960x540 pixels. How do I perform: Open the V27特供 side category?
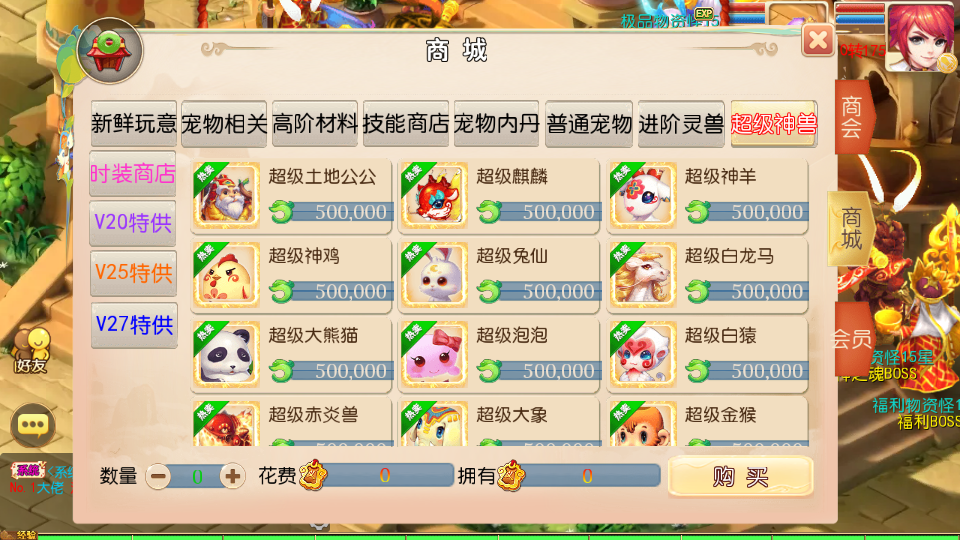click(134, 324)
